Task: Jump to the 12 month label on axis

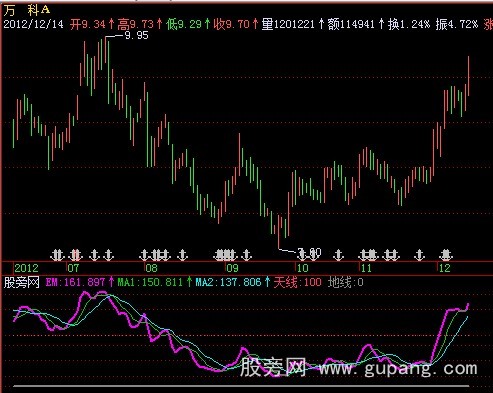Action: tap(444, 268)
